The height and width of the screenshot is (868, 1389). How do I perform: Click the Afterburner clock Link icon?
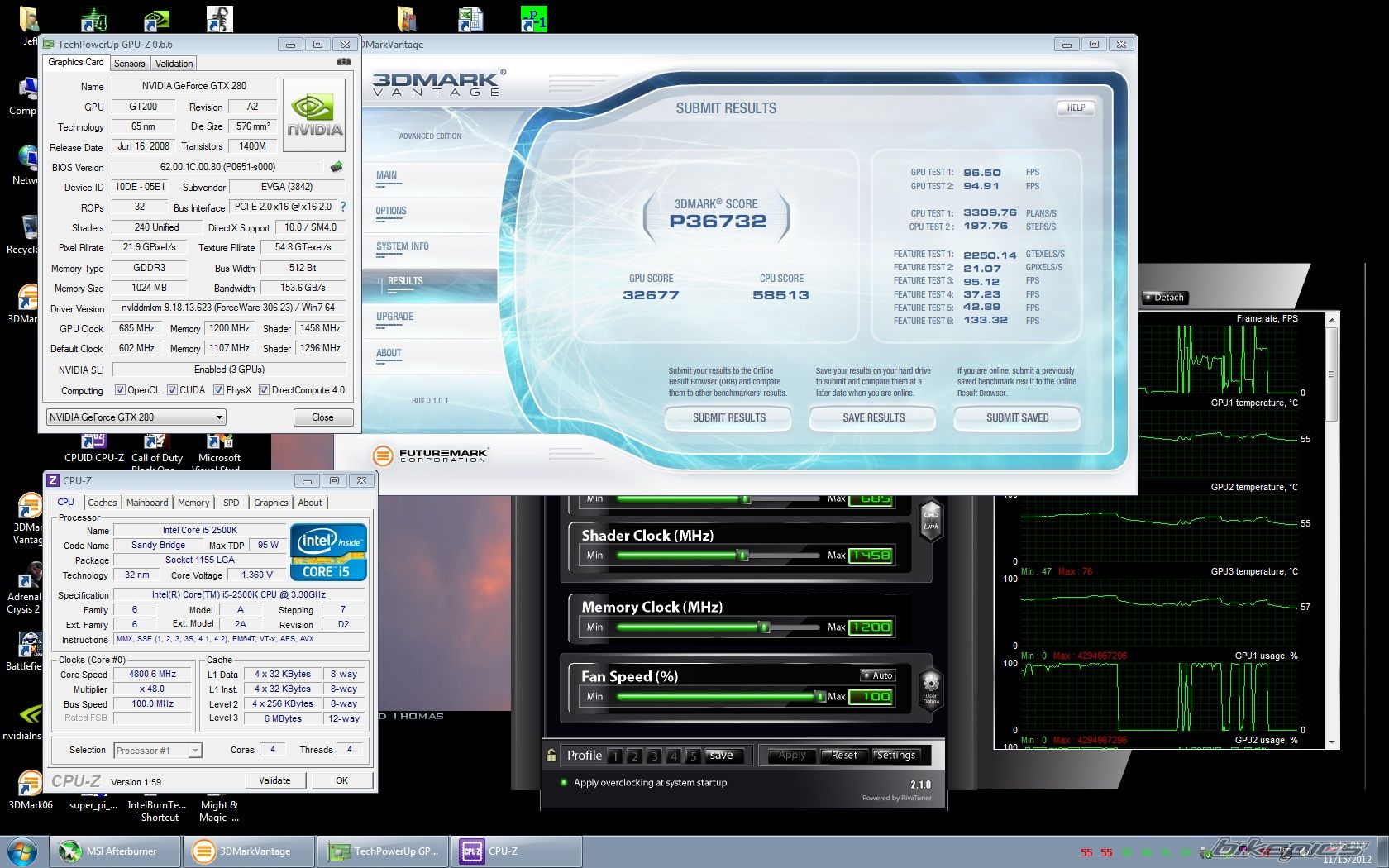point(931,518)
